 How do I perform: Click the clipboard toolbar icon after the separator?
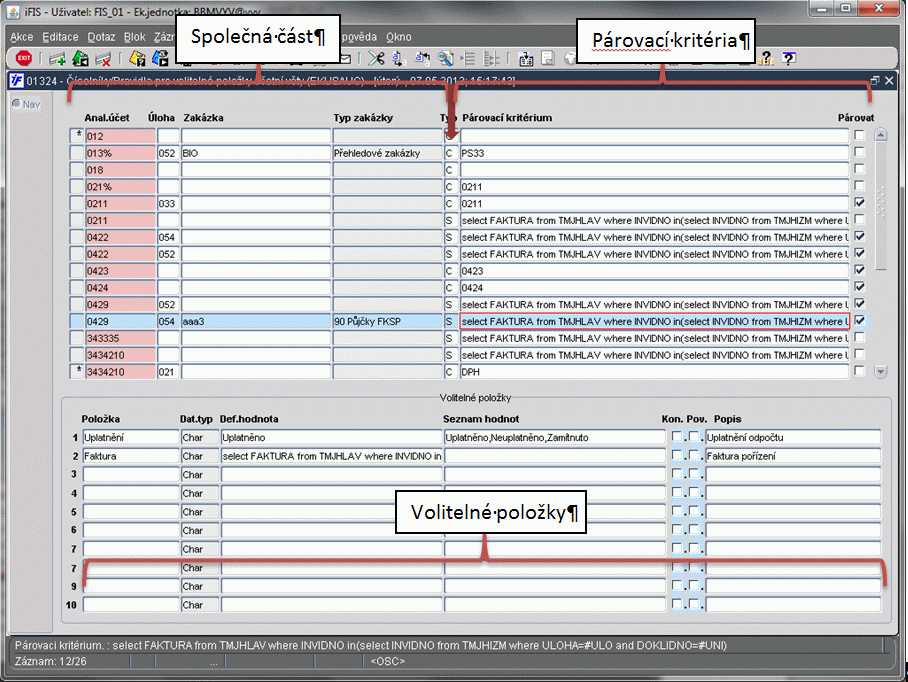526,58
